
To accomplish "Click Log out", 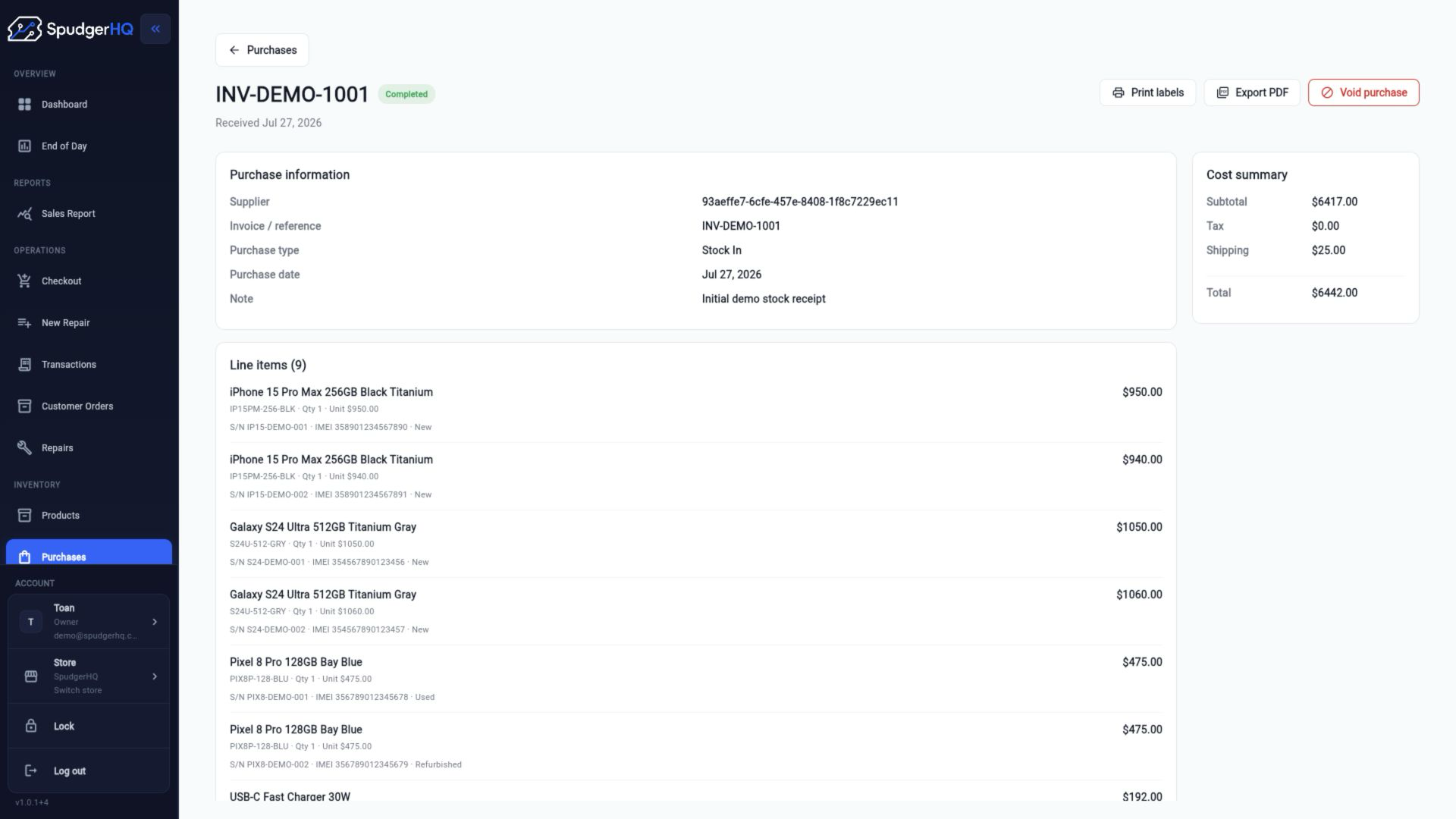I will click(89, 770).
